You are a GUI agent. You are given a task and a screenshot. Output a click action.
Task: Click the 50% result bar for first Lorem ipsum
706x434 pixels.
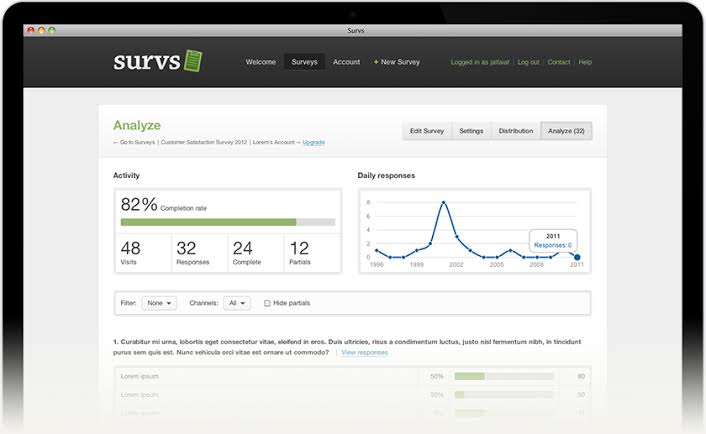tap(504, 376)
